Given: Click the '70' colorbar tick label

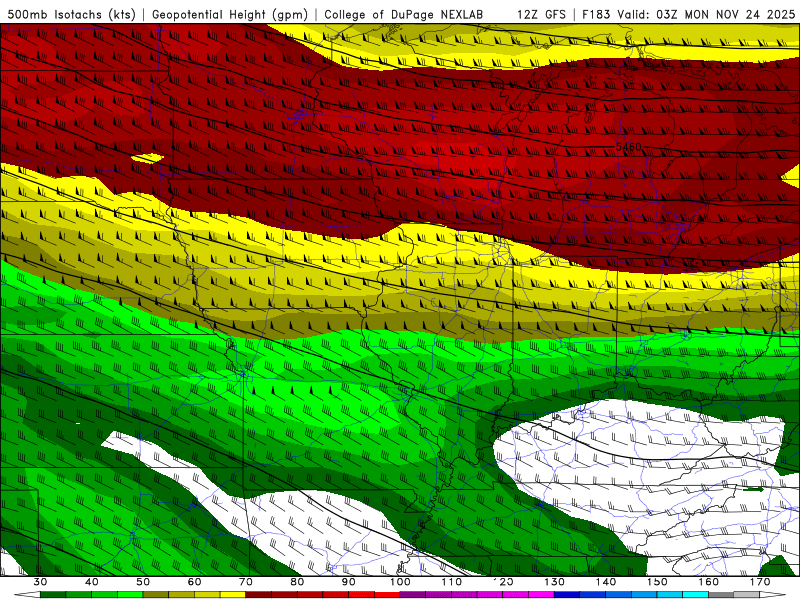Looking at the screenshot, I should pos(246,582).
